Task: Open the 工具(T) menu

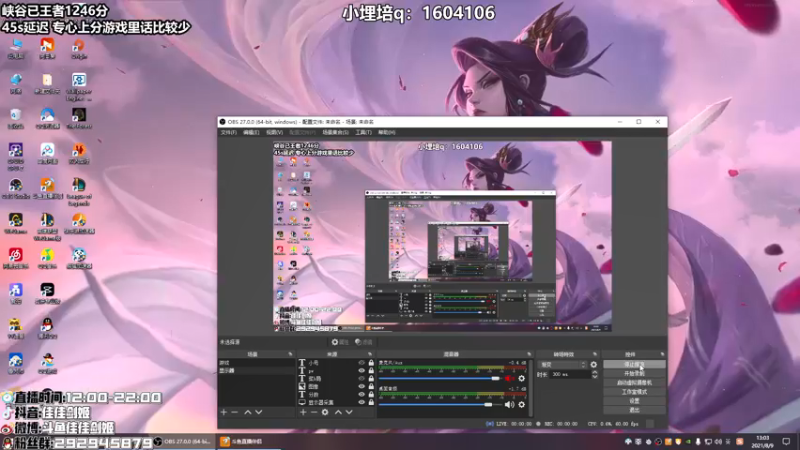Action: click(363, 133)
